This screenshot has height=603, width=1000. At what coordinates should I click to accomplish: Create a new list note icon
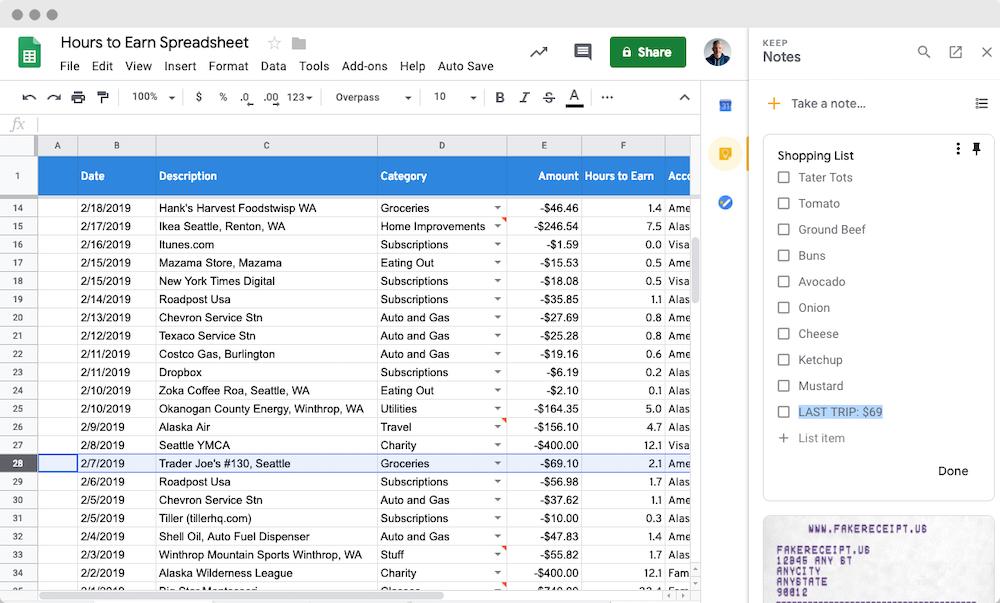(x=982, y=103)
